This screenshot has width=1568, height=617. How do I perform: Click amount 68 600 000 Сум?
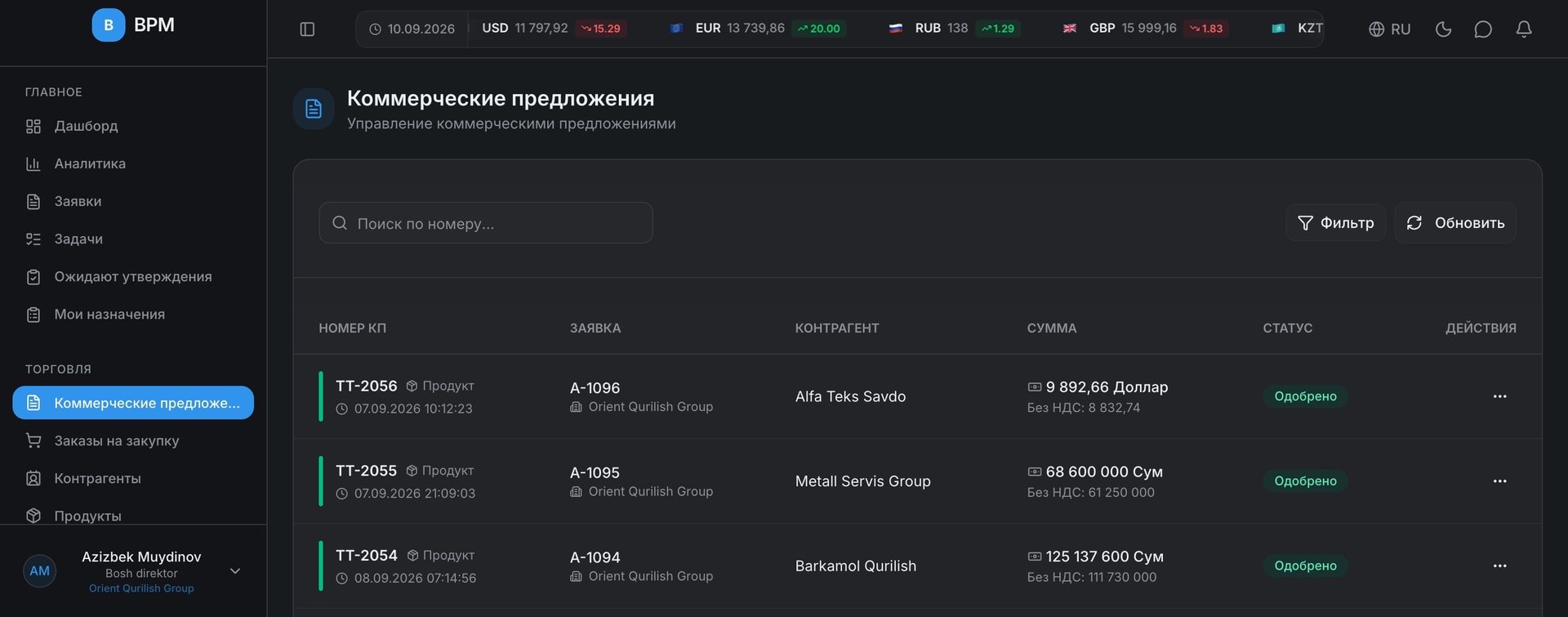click(x=1104, y=472)
